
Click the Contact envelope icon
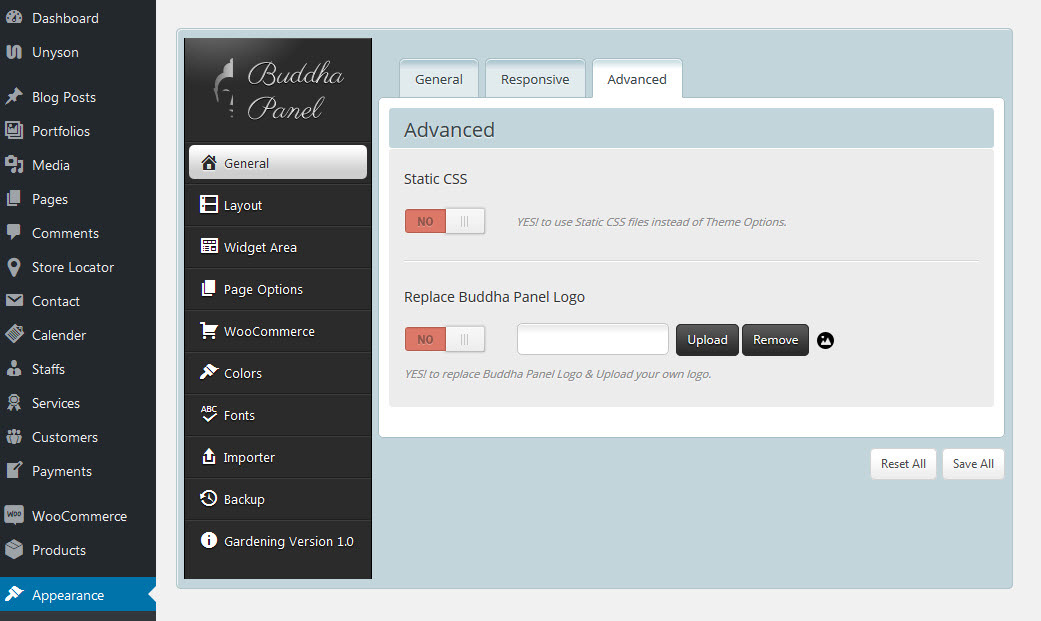14,300
